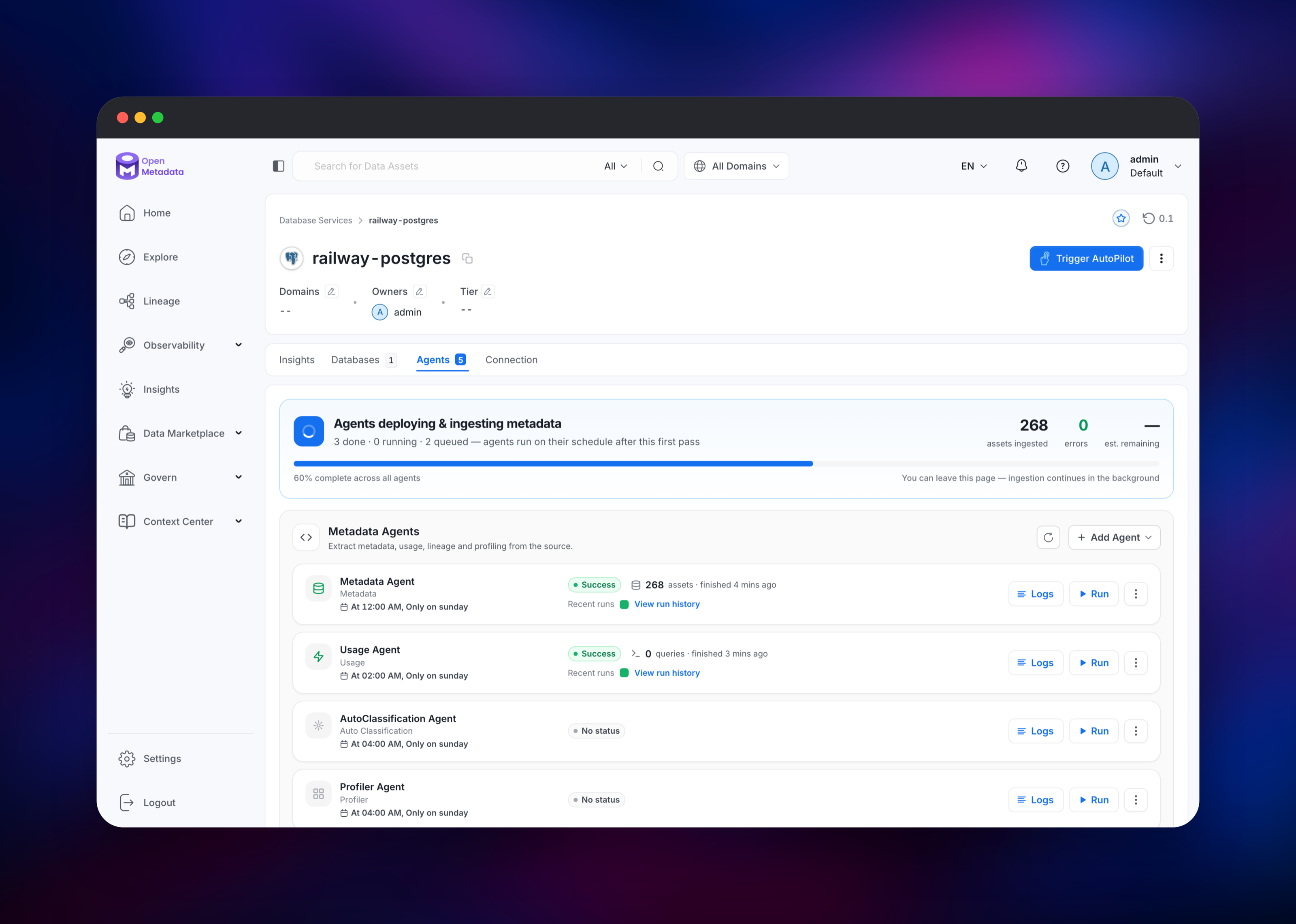Image resolution: width=1296 pixels, height=924 pixels.
Task: Open service options three-dot menu
Action: coord(1161,258)
